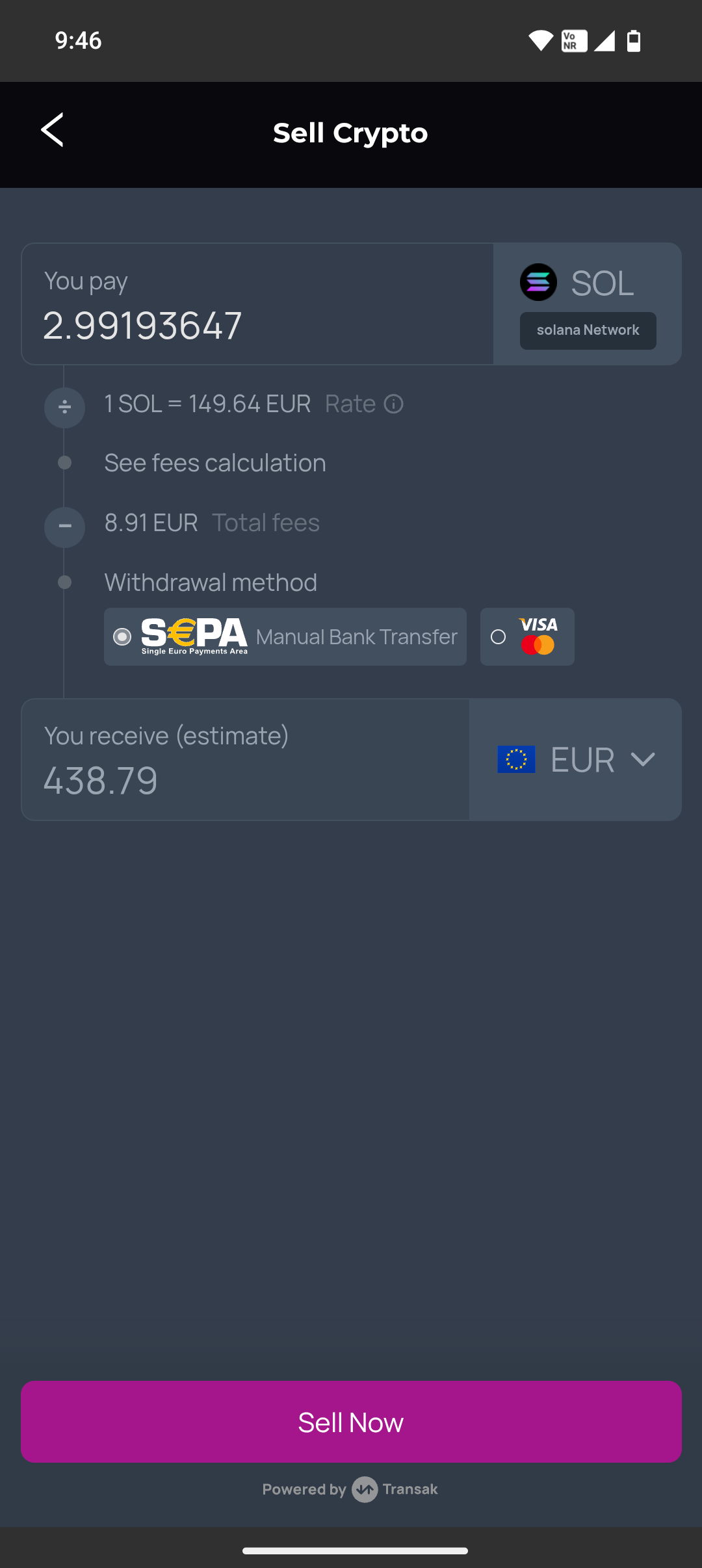Tap the Visa Mastercard logo
702x1568 pixels.
538,636
